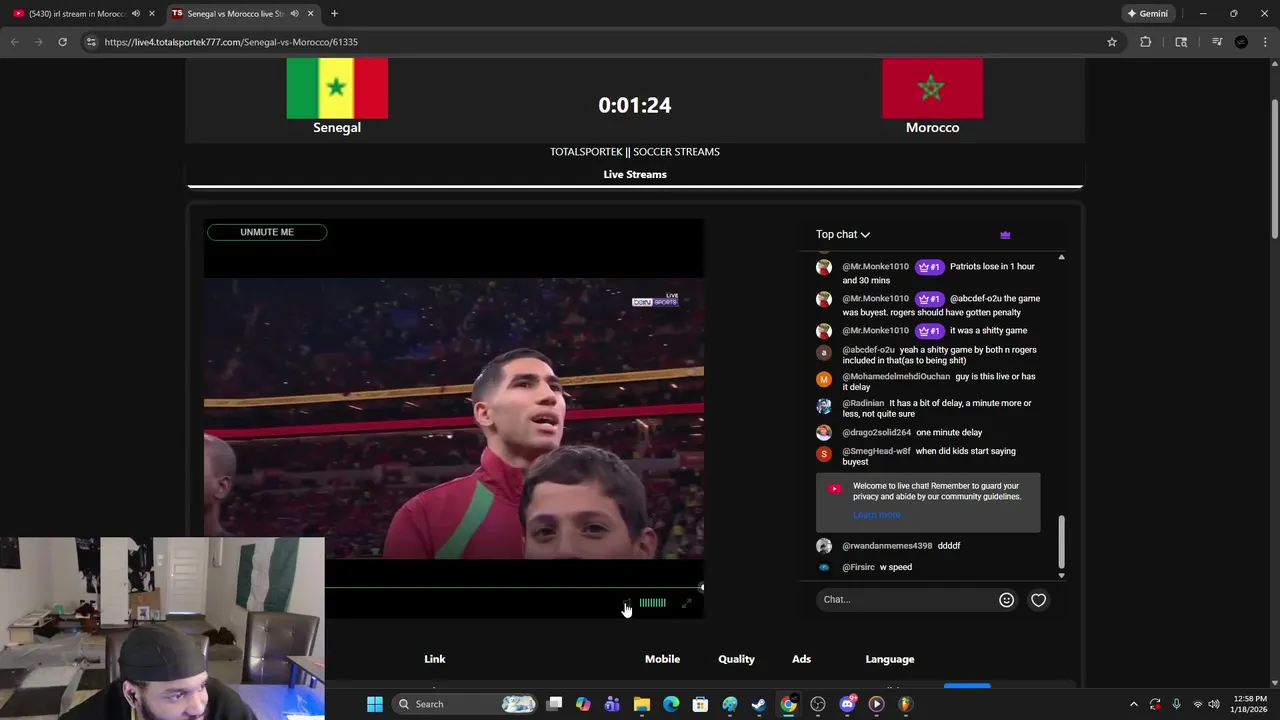The width and height of the screenshot is (1280, 720).
Task: Click the Quality column header
Action: point(736,659)
